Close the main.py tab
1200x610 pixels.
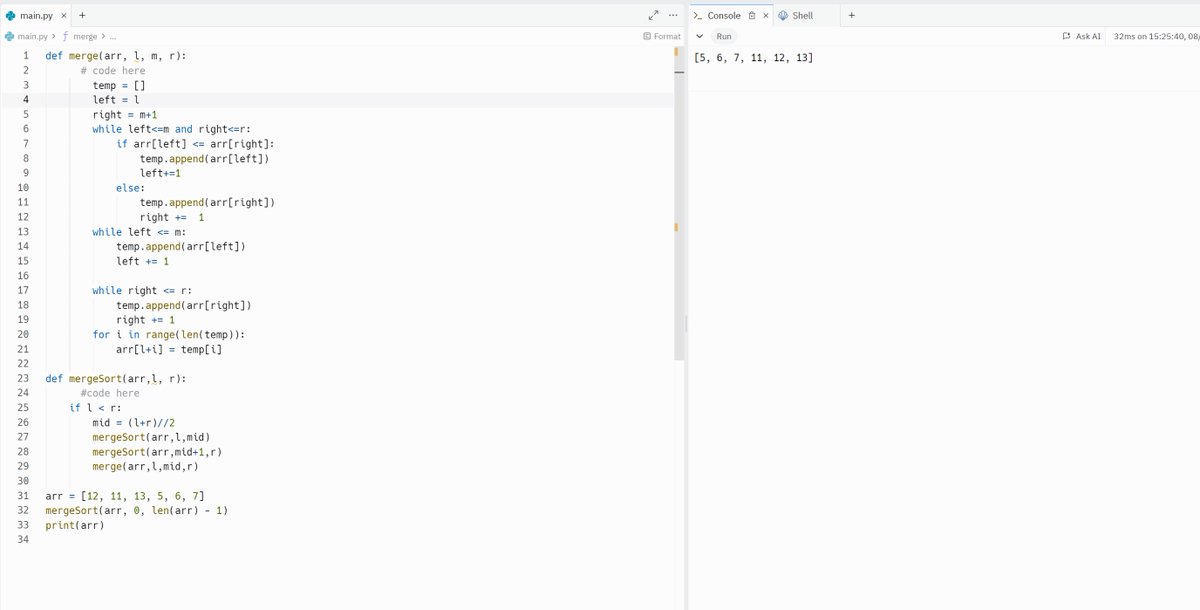64,15
